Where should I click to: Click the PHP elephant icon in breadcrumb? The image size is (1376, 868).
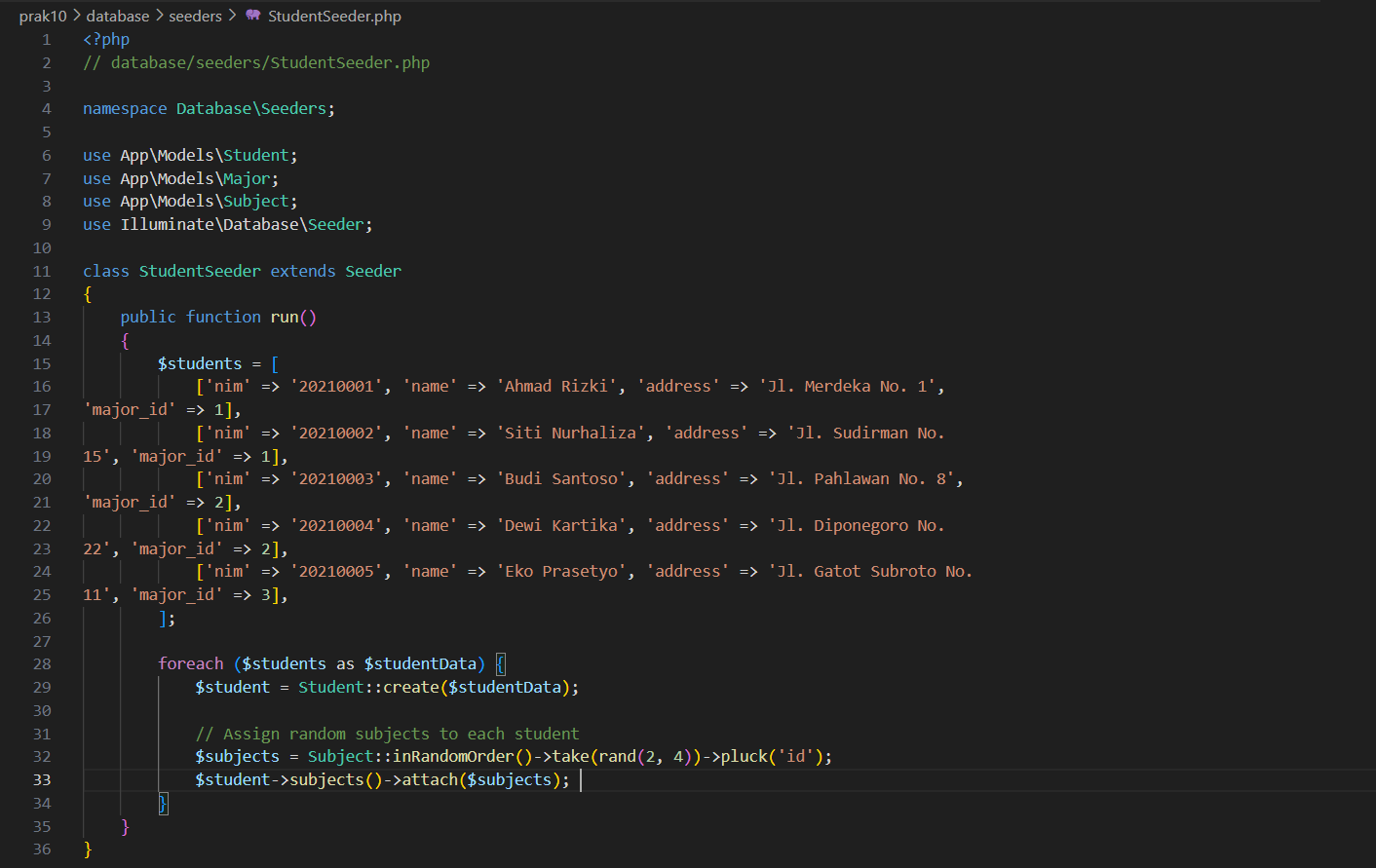point(253,16)
